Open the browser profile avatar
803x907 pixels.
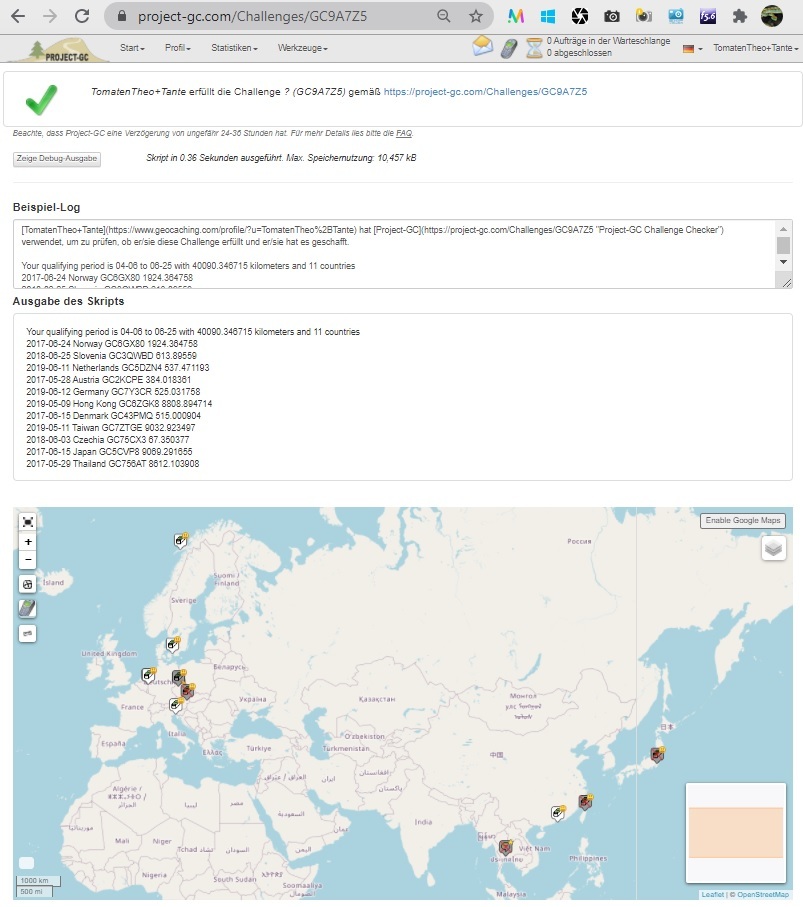(x=772, y=16)
